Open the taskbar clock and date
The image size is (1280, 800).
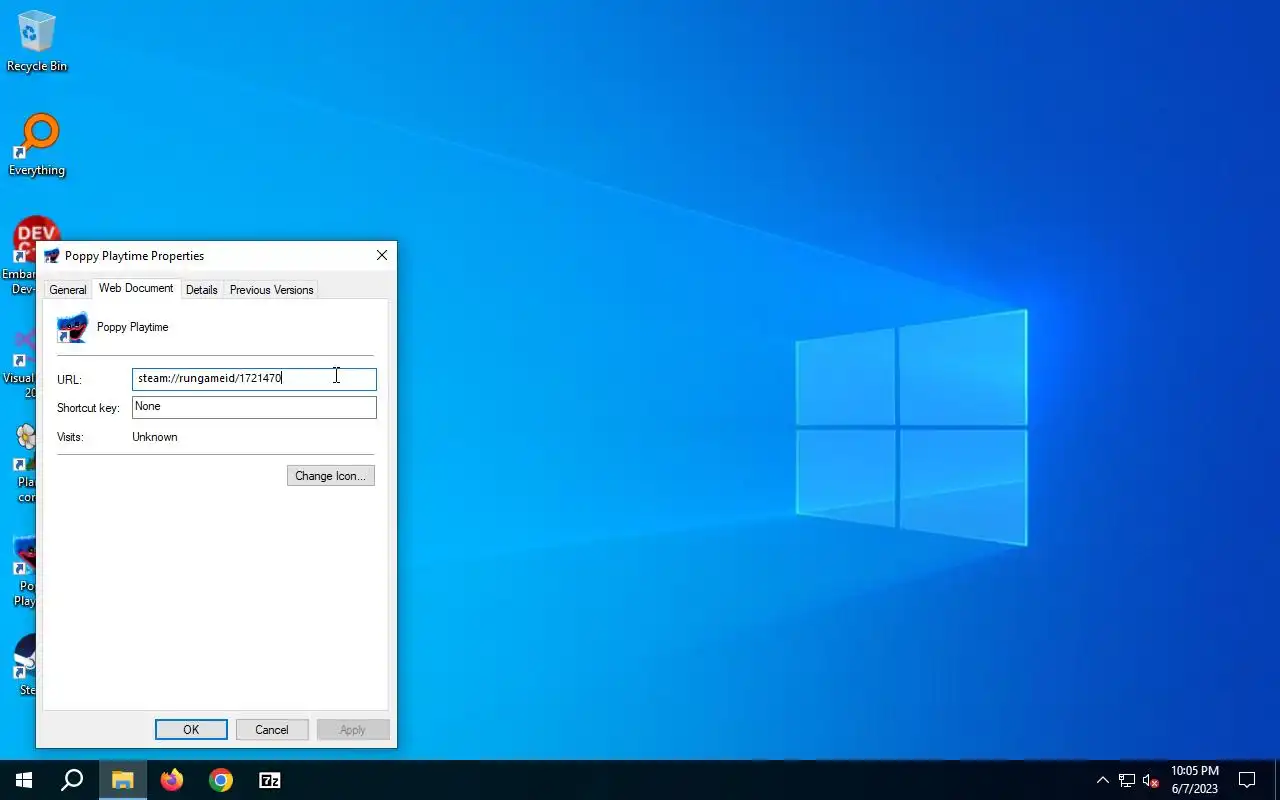point(1195,780)
